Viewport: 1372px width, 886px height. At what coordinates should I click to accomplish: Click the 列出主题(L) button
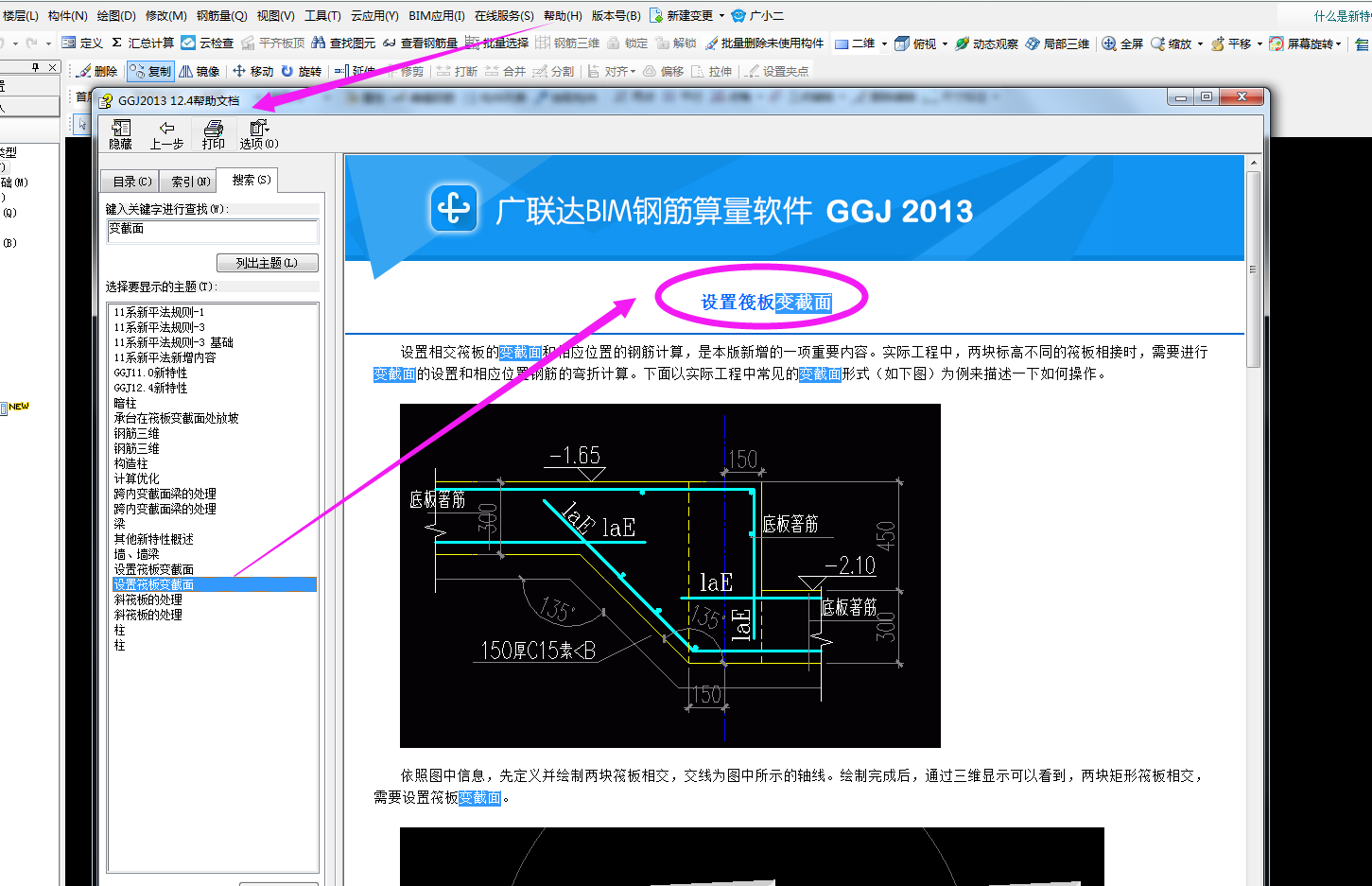(267, 263)
